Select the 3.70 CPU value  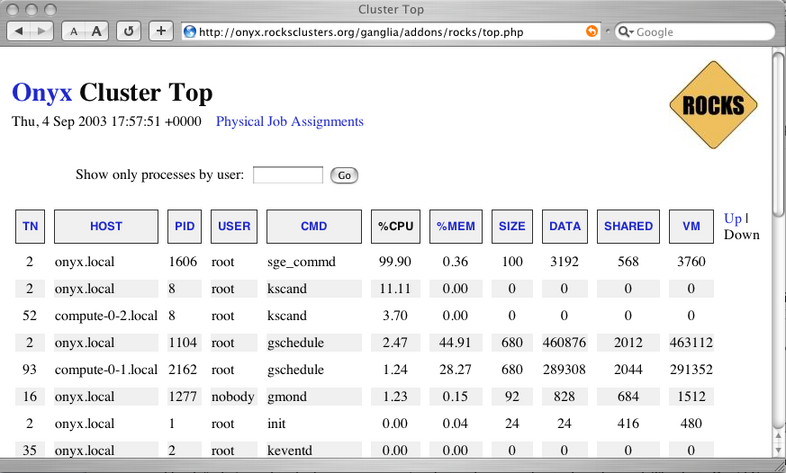click(x=395, y=316)
